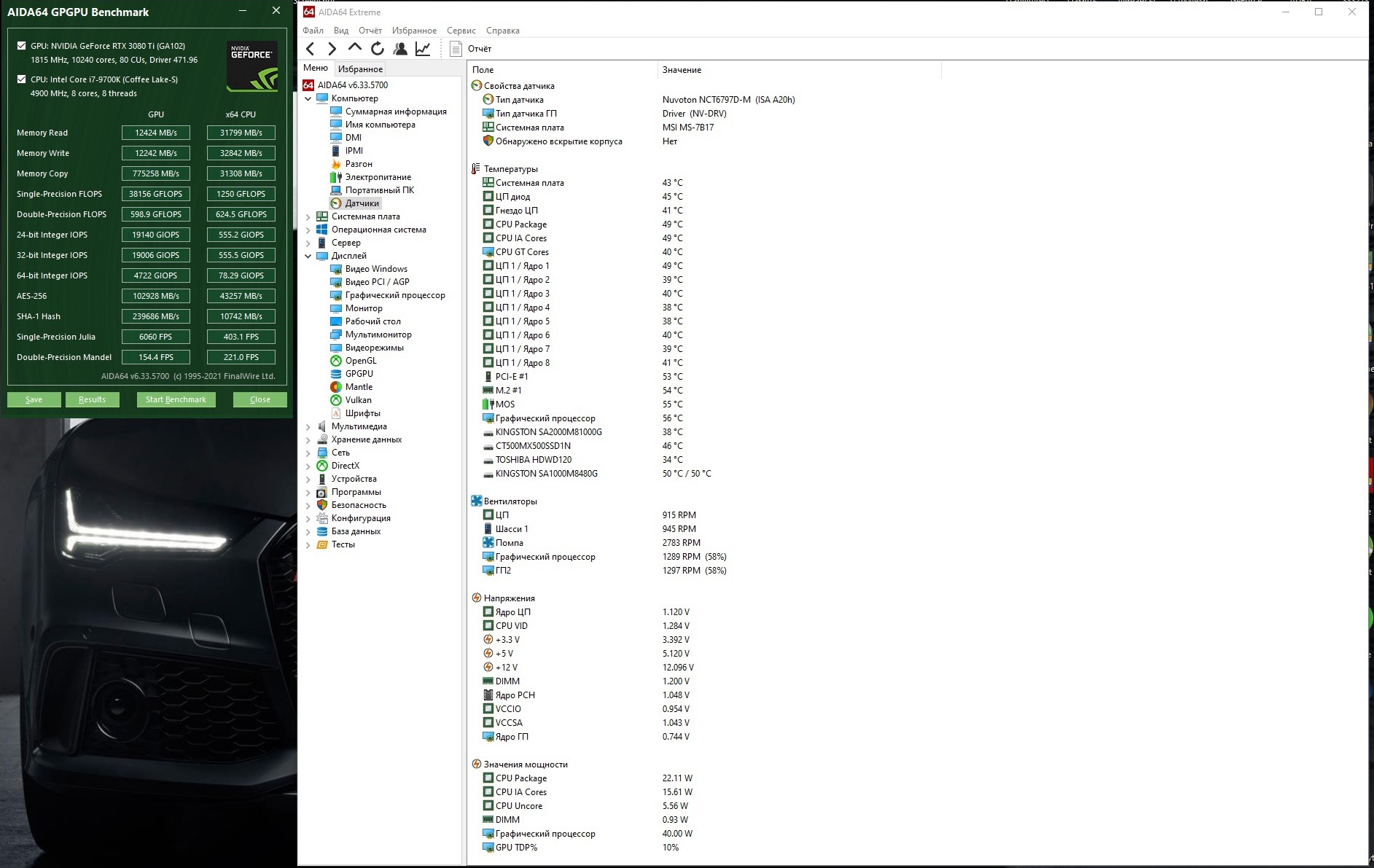Image resolution: width=1374 pixels, height=868 pixels.
Task: Click the Up level arrow in toolbar
Action: coord(355,48)
